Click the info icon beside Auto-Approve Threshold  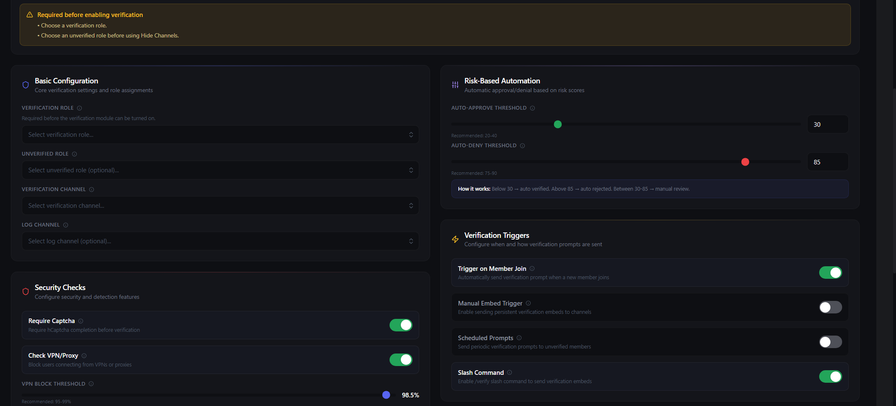532,108
